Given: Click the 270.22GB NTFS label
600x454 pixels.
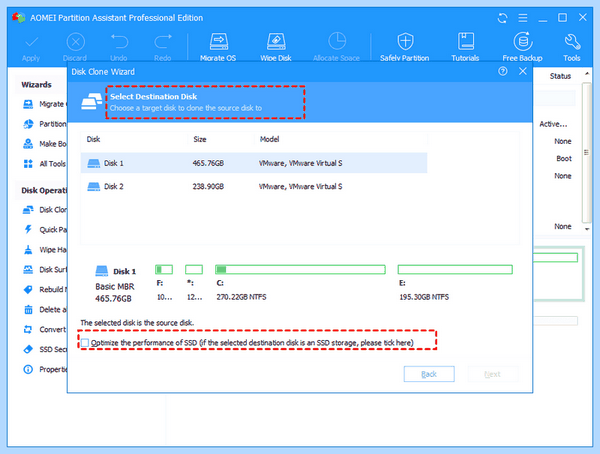Looking at the screenshot, I should pos(241,297).
